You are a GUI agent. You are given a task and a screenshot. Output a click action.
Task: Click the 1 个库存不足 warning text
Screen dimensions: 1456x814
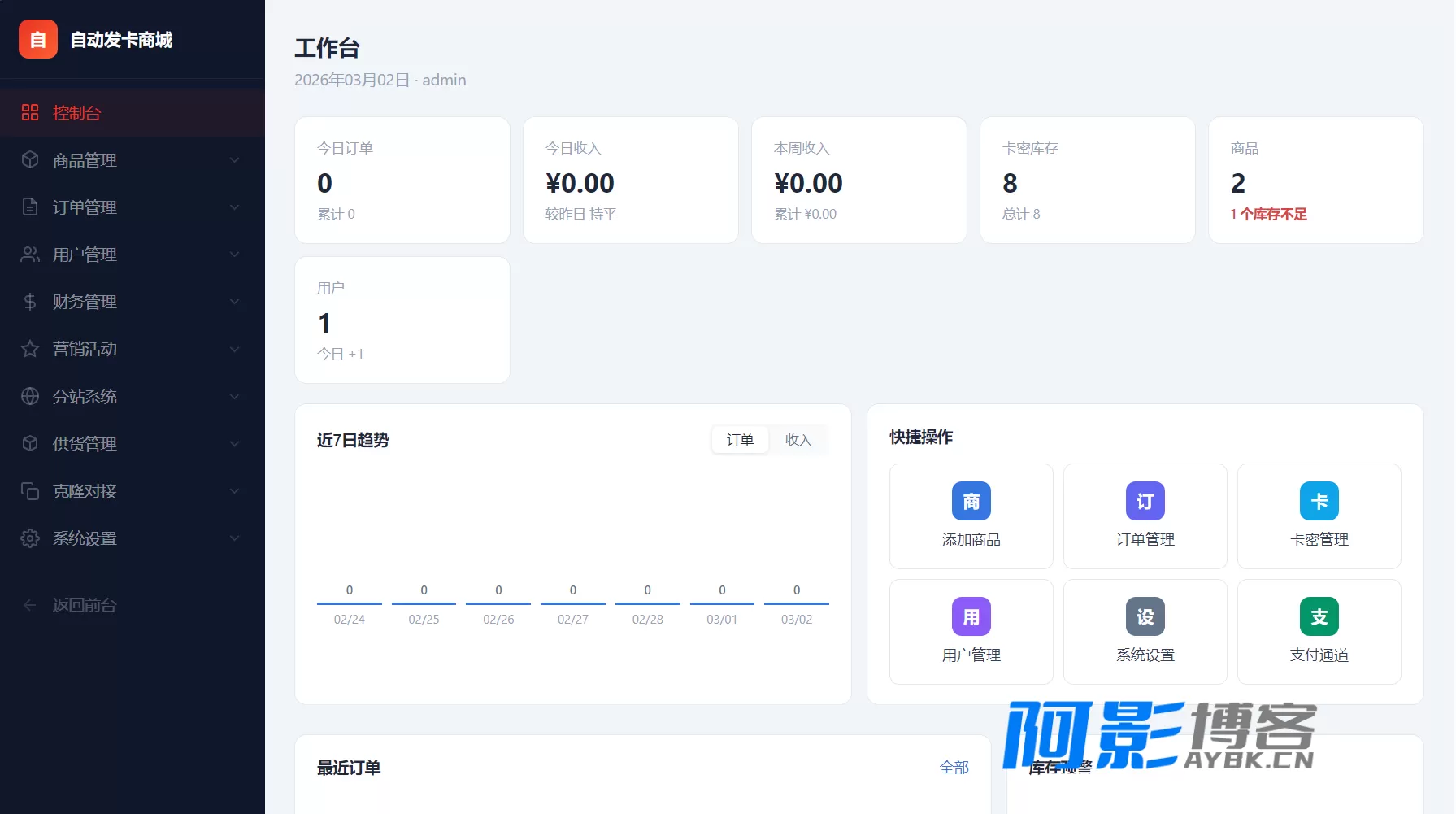pyautogui.click(x=1268, y=214)
